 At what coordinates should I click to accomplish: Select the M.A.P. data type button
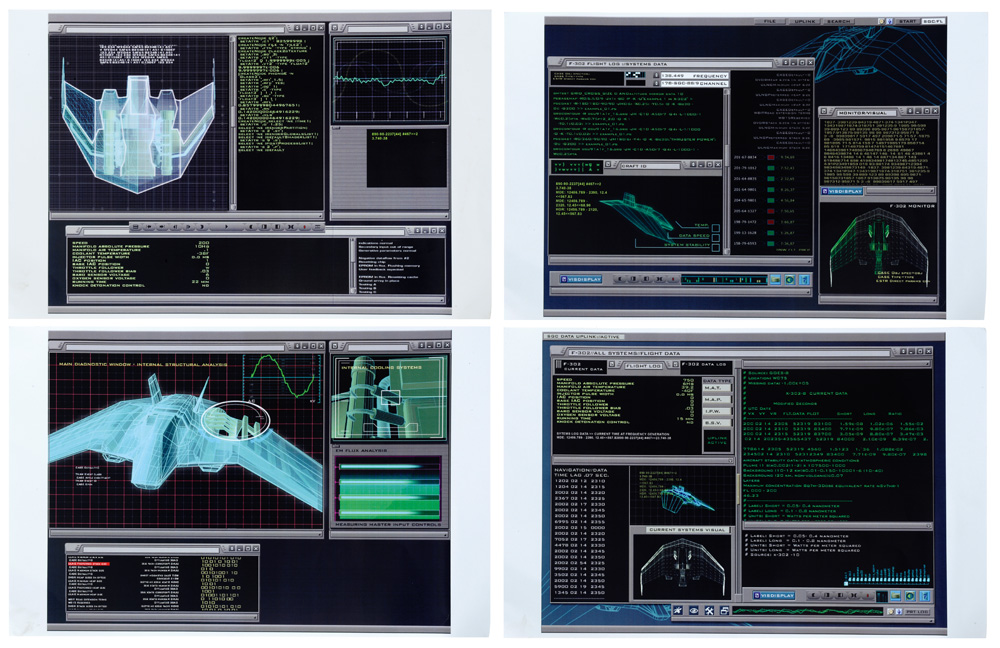point(716,399)
